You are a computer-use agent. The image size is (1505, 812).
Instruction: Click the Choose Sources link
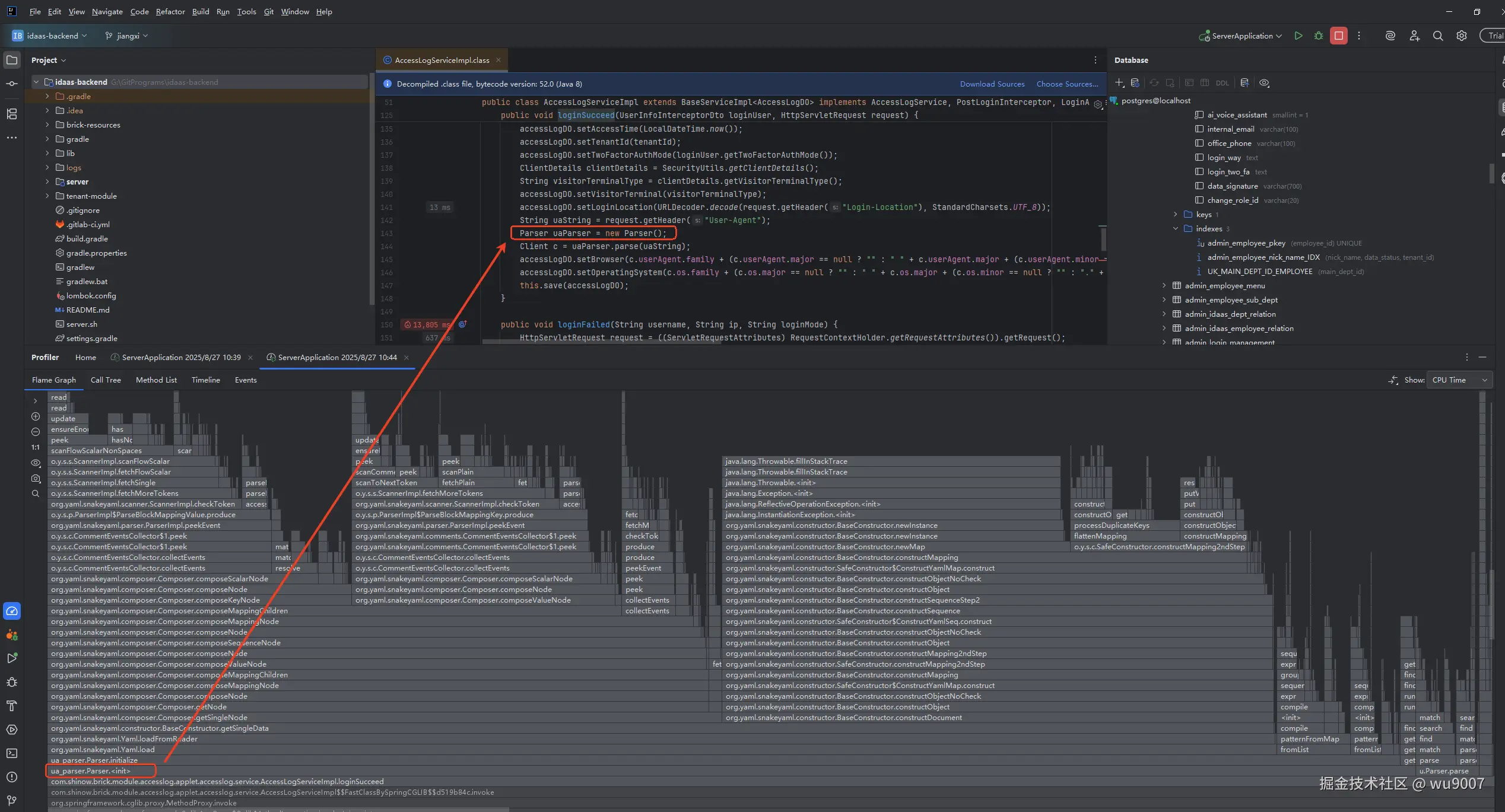[1067, 84]
